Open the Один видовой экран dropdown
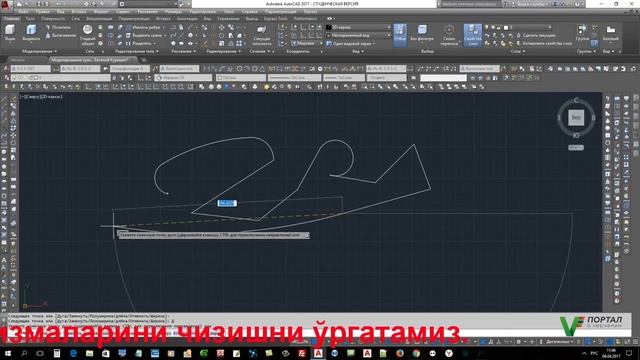Screen dimensions: 640x360 (x=351, y=43)
